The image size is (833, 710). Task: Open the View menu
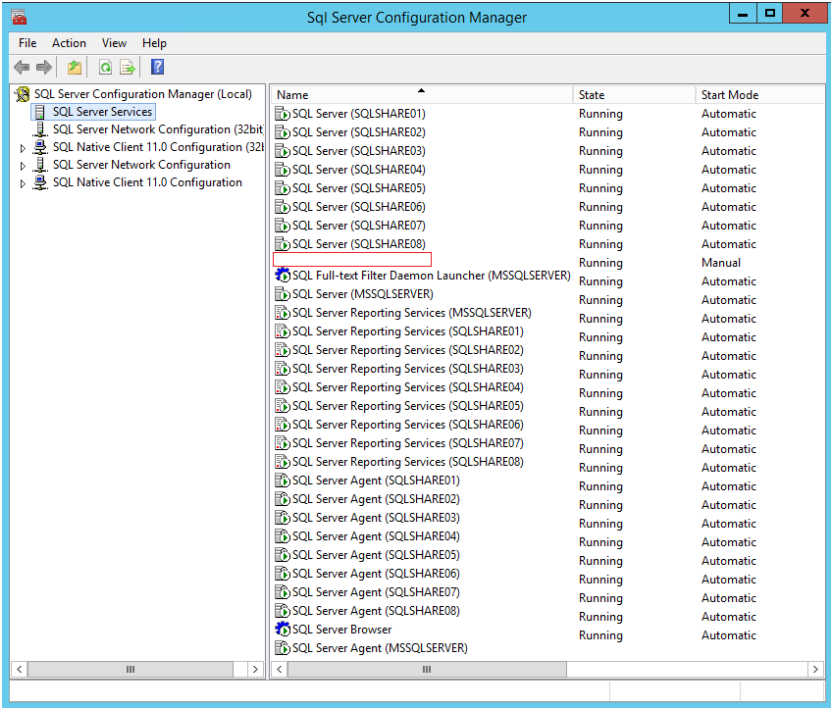coord(114,43)
